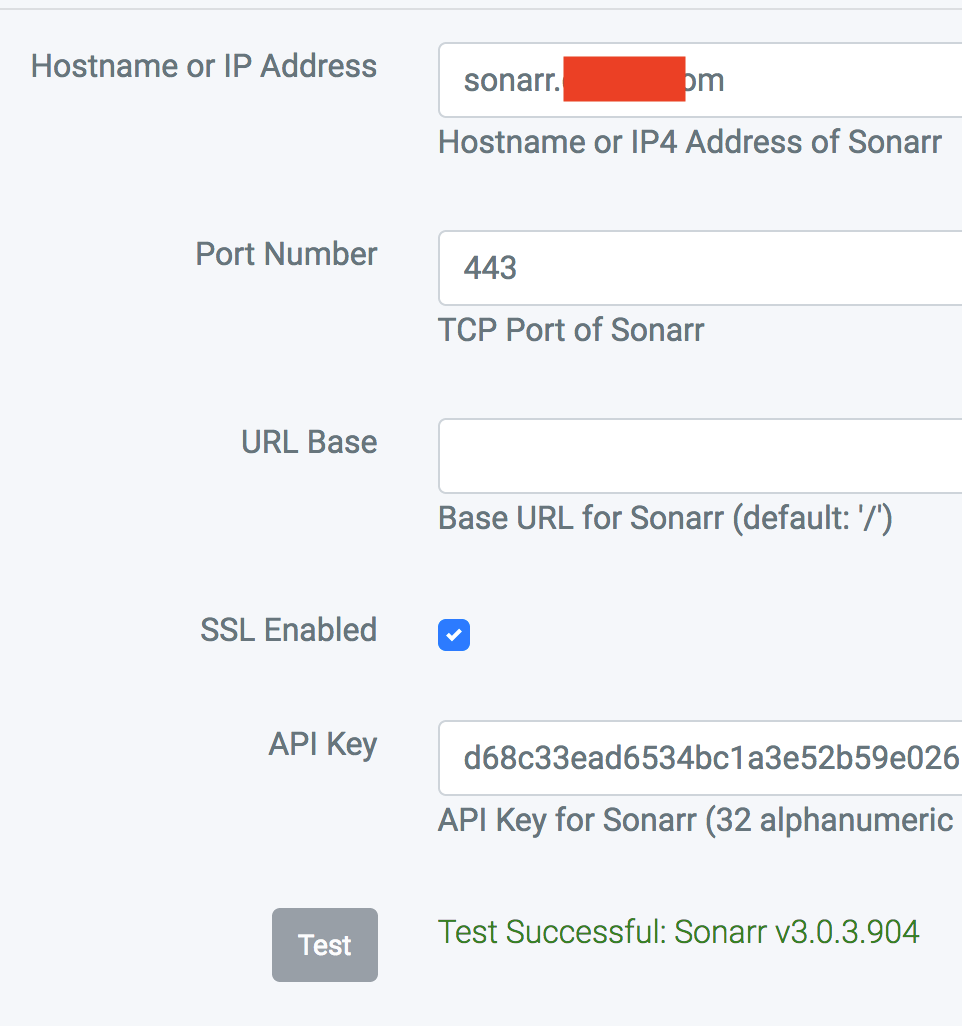The image size is (962, 1026).
Task: Click the horizontal divider line above the form
Action: (481, 9)
